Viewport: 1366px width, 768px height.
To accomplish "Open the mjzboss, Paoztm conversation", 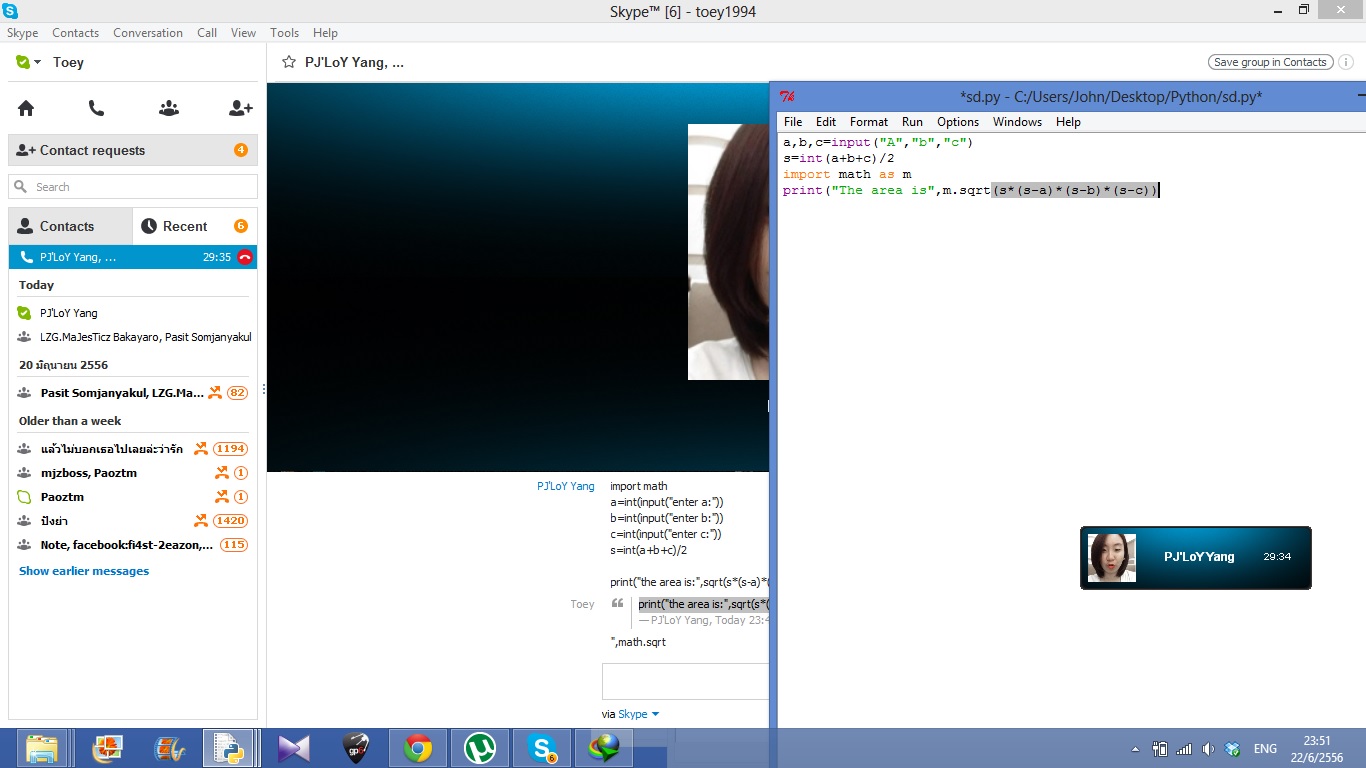I will click(x=133, y=473).
